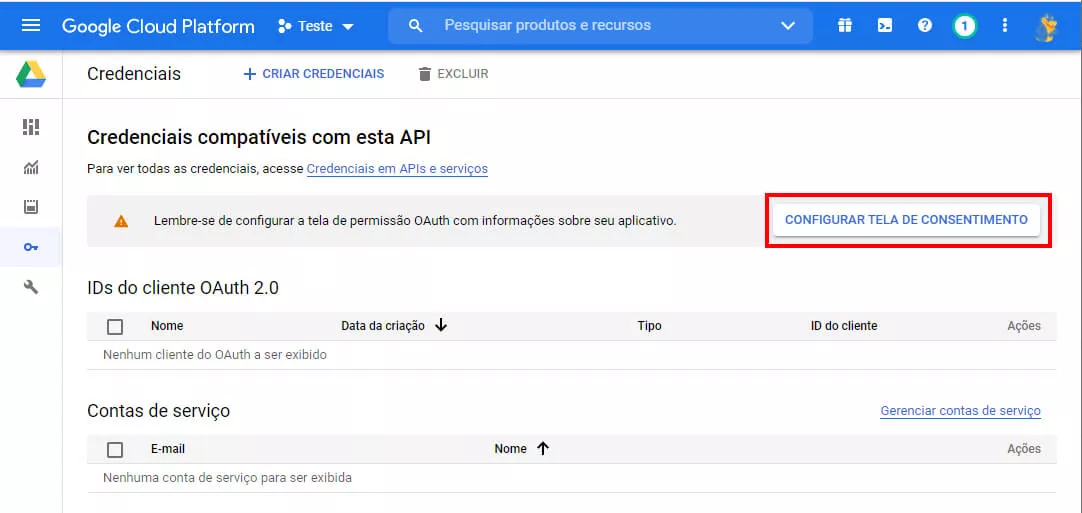Open the hamburger navigation menu
This screenshot has height=513, width=1082.
[x=31, y=26]
